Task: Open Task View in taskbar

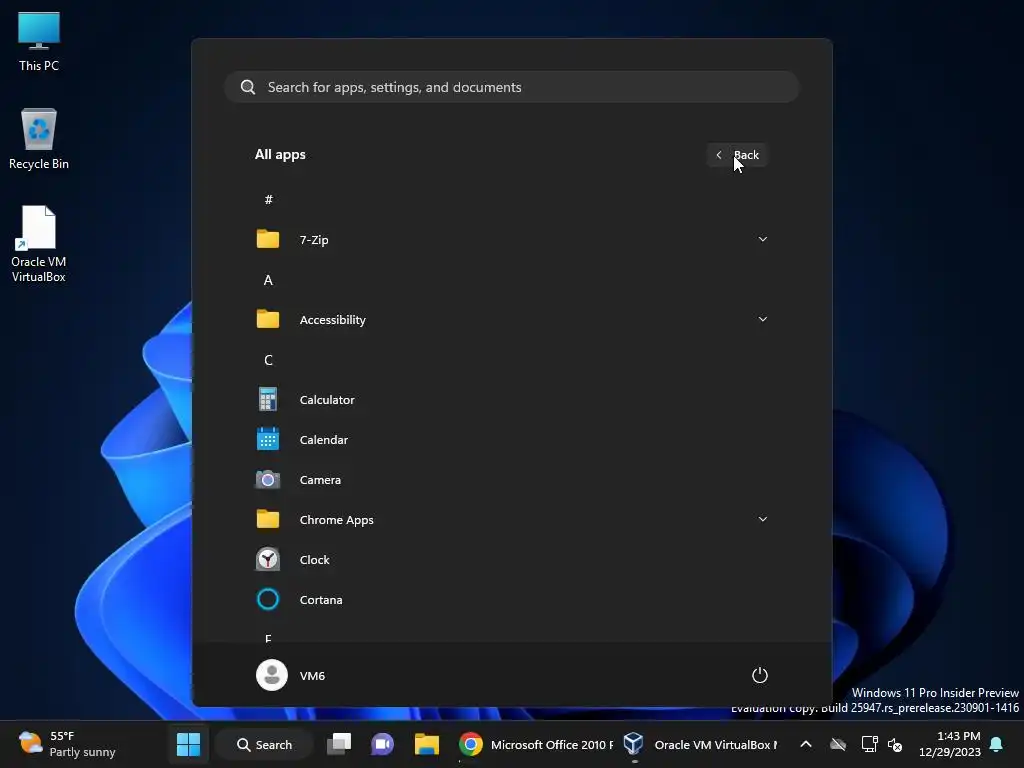Action: click(340, 744)
